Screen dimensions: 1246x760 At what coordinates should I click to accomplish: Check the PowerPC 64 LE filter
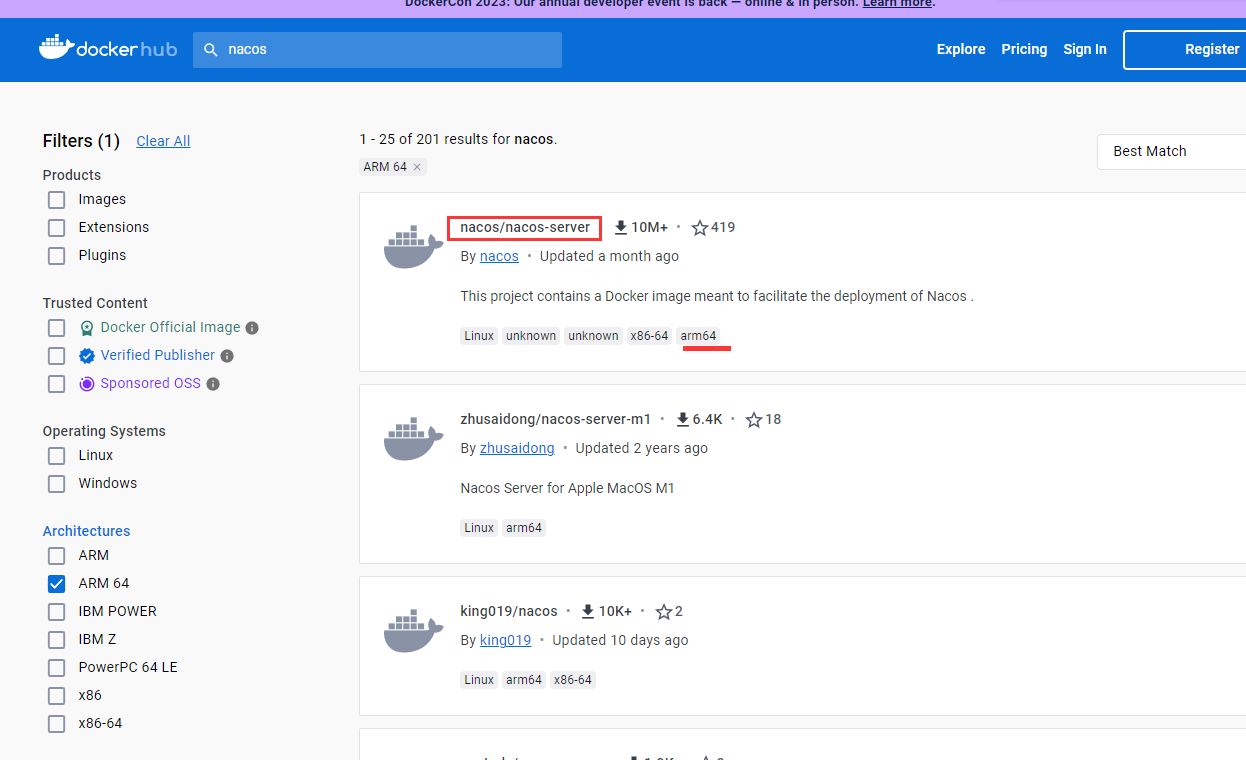pyautogui.click(x=56, y=668)
